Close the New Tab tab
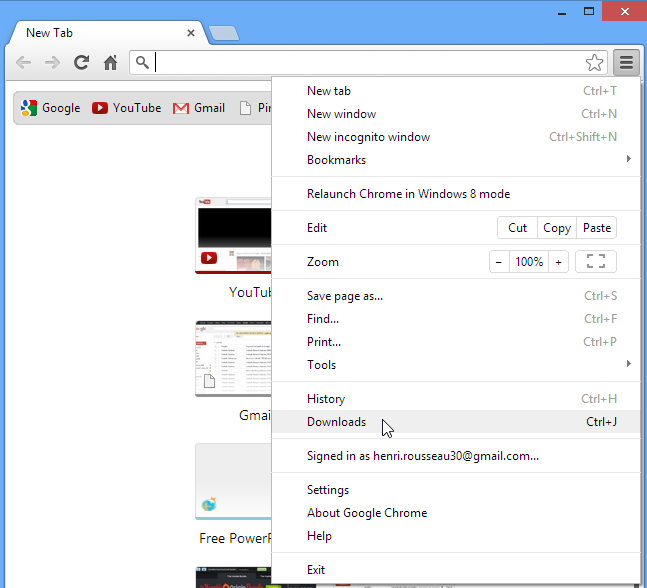The width and height of the screenshot is (647, 588). pos(191,33)
